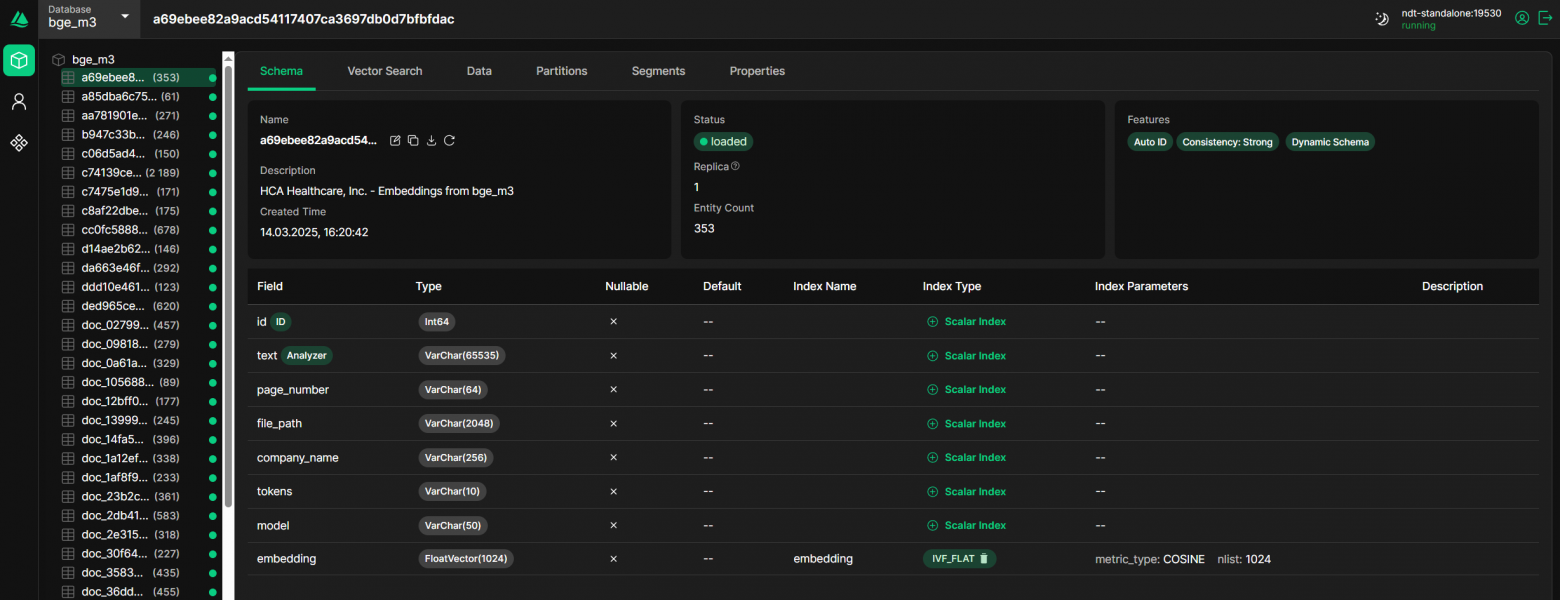Click the Entity Count value 353
Viewport: 1560px width, 600px height.
704,229
